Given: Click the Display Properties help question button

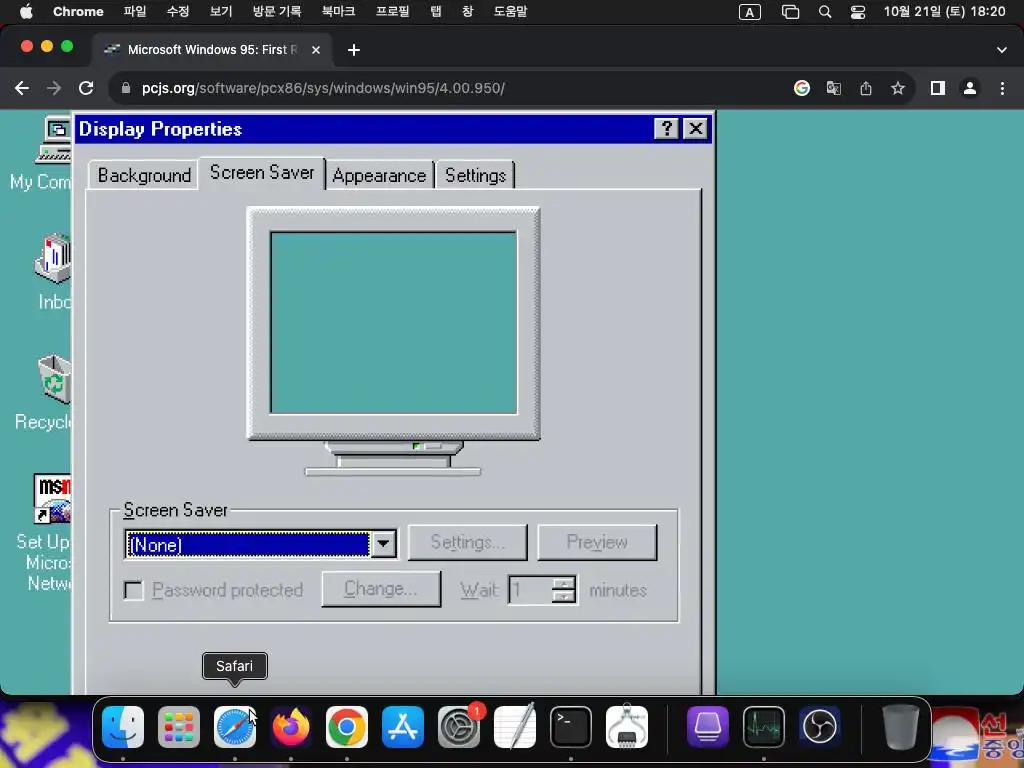Looking at the screenshot, I should 667,129.
